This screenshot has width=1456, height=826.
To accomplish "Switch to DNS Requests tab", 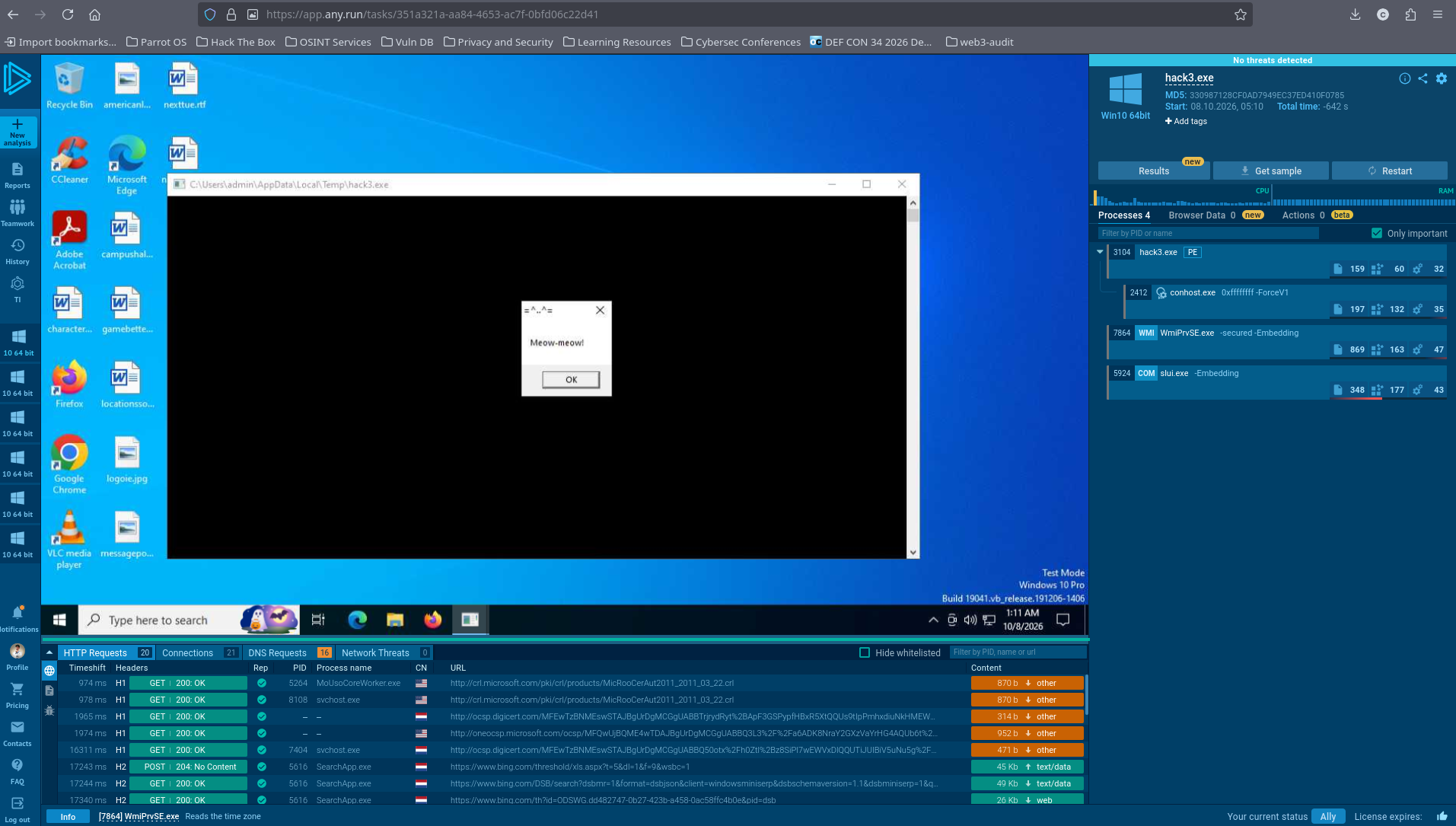I will click(289, 652).
